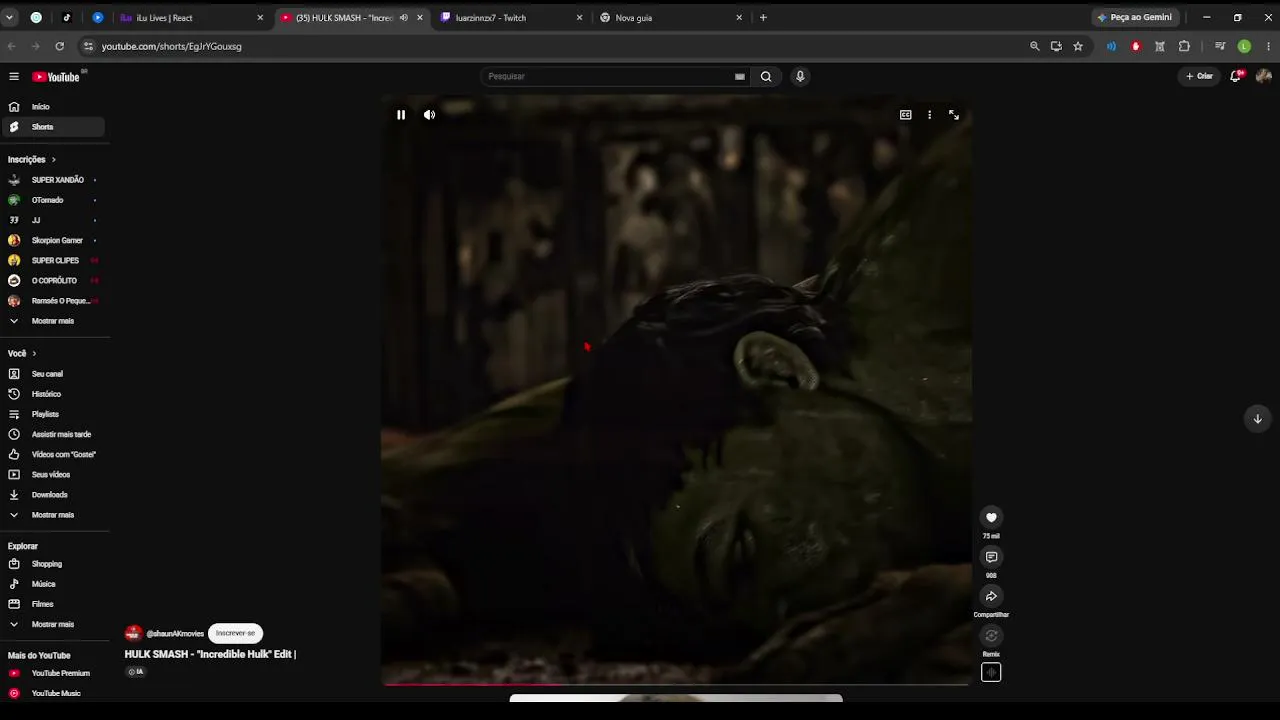Run search with magnifying glass button
1280x720 pixels.
click(x=766, y=76)
